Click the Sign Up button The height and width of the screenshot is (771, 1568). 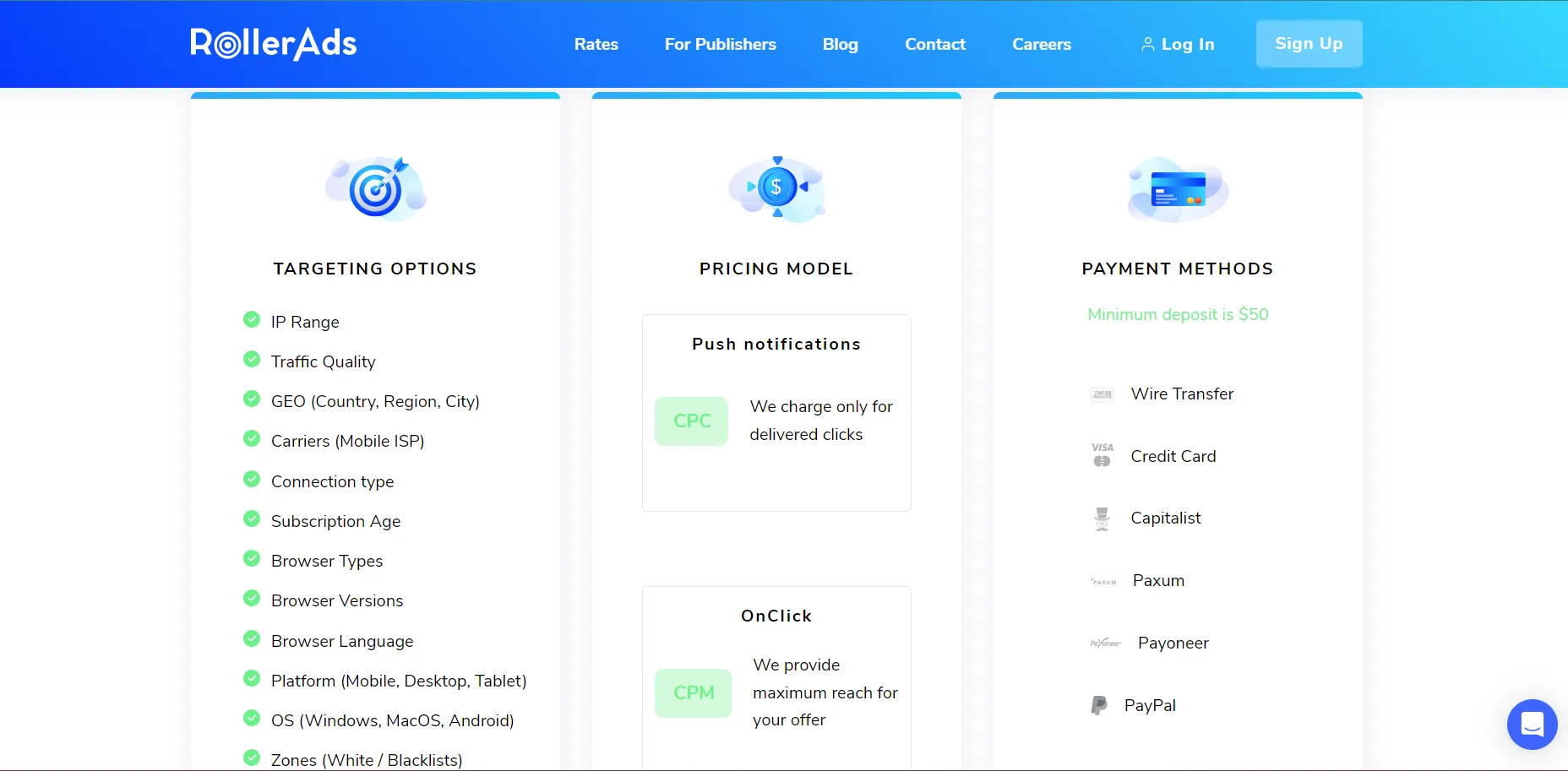(x=1309, y=44)
